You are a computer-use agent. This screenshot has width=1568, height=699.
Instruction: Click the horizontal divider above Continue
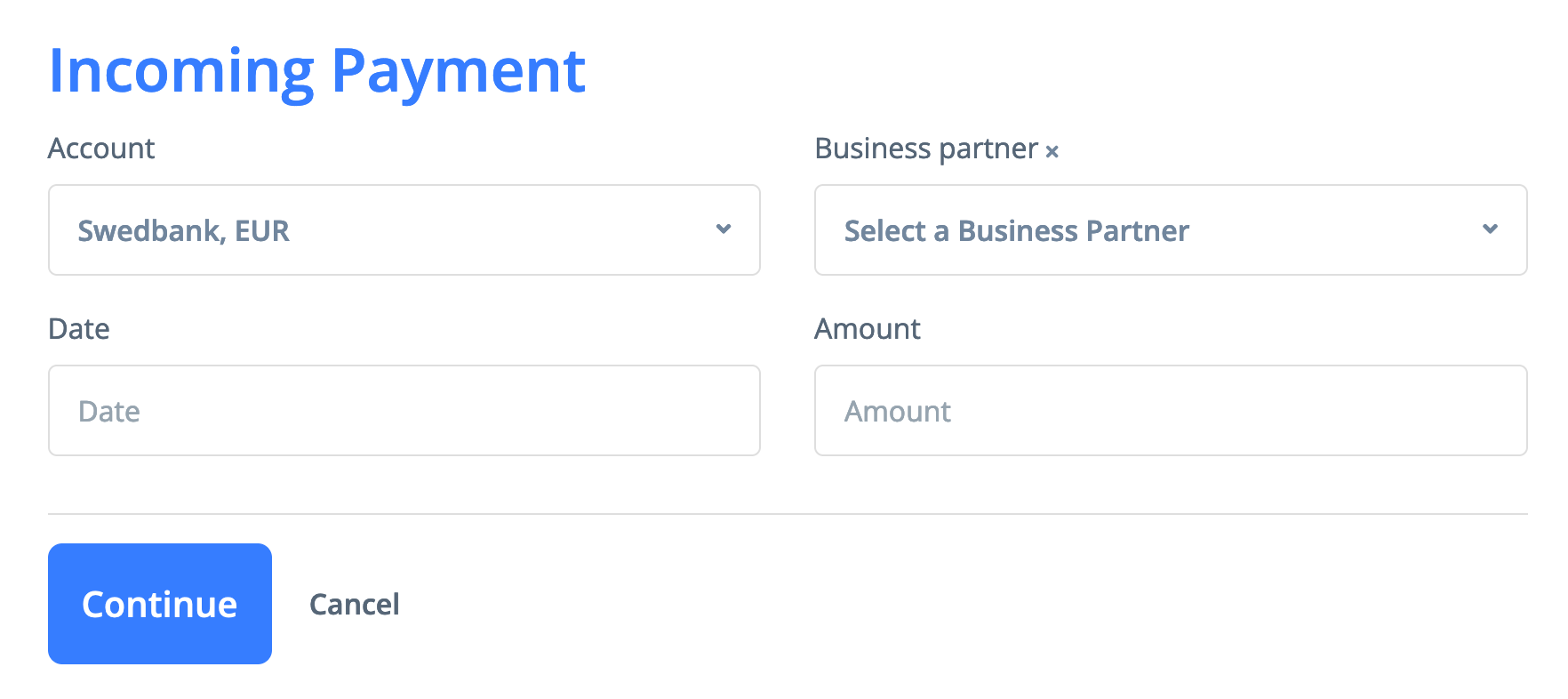pos(788,514)
